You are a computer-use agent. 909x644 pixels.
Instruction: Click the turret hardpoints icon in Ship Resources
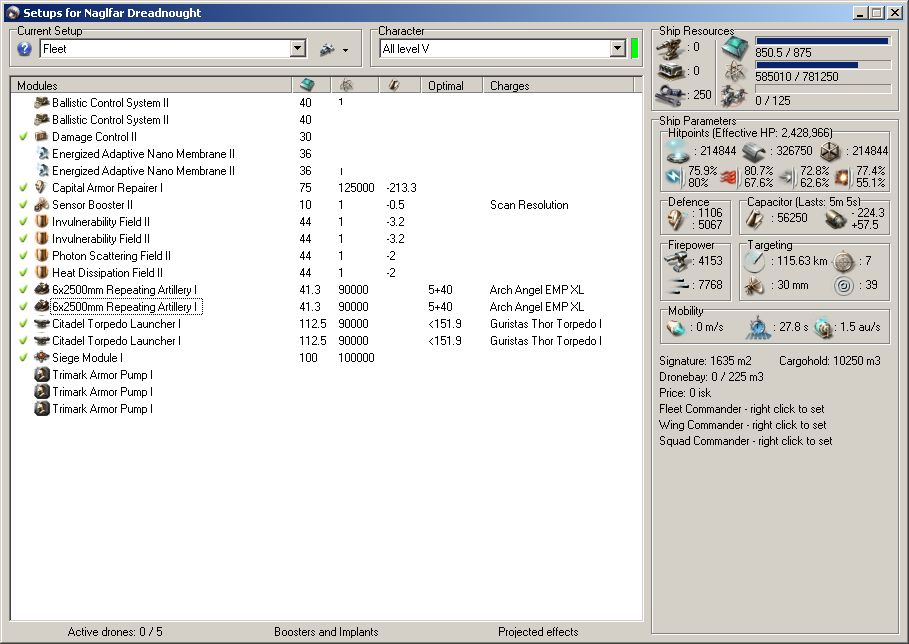pos(671,47)
